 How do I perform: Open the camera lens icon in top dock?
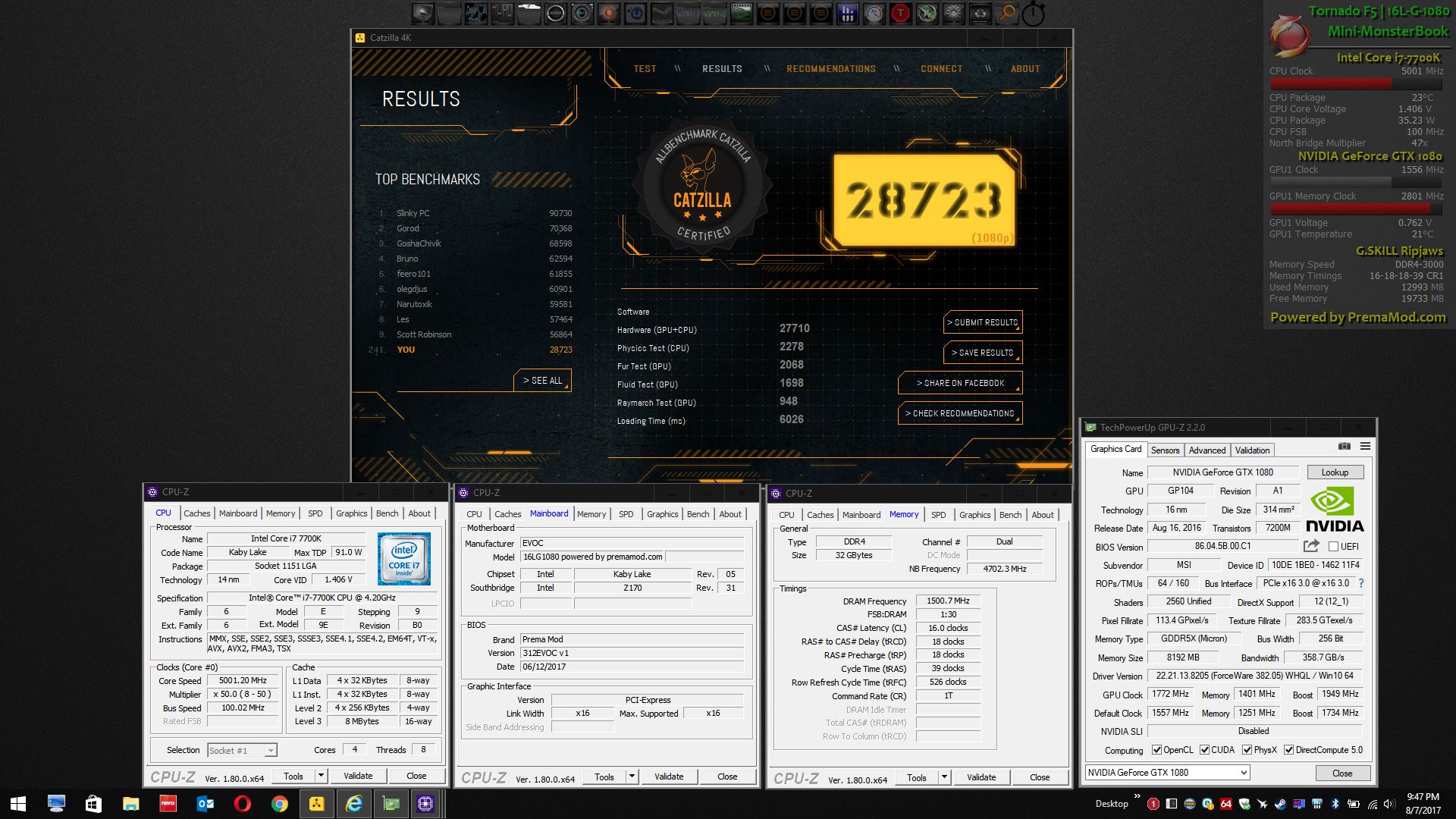[582, 13]
